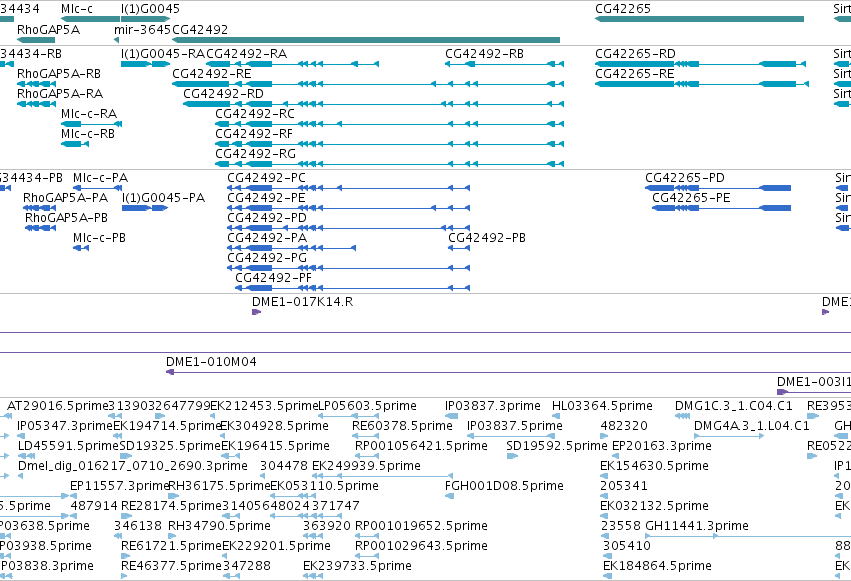Click protein RhoGAP5A-PA
This screenshot has height=581, width=851.
click(39, 208)
